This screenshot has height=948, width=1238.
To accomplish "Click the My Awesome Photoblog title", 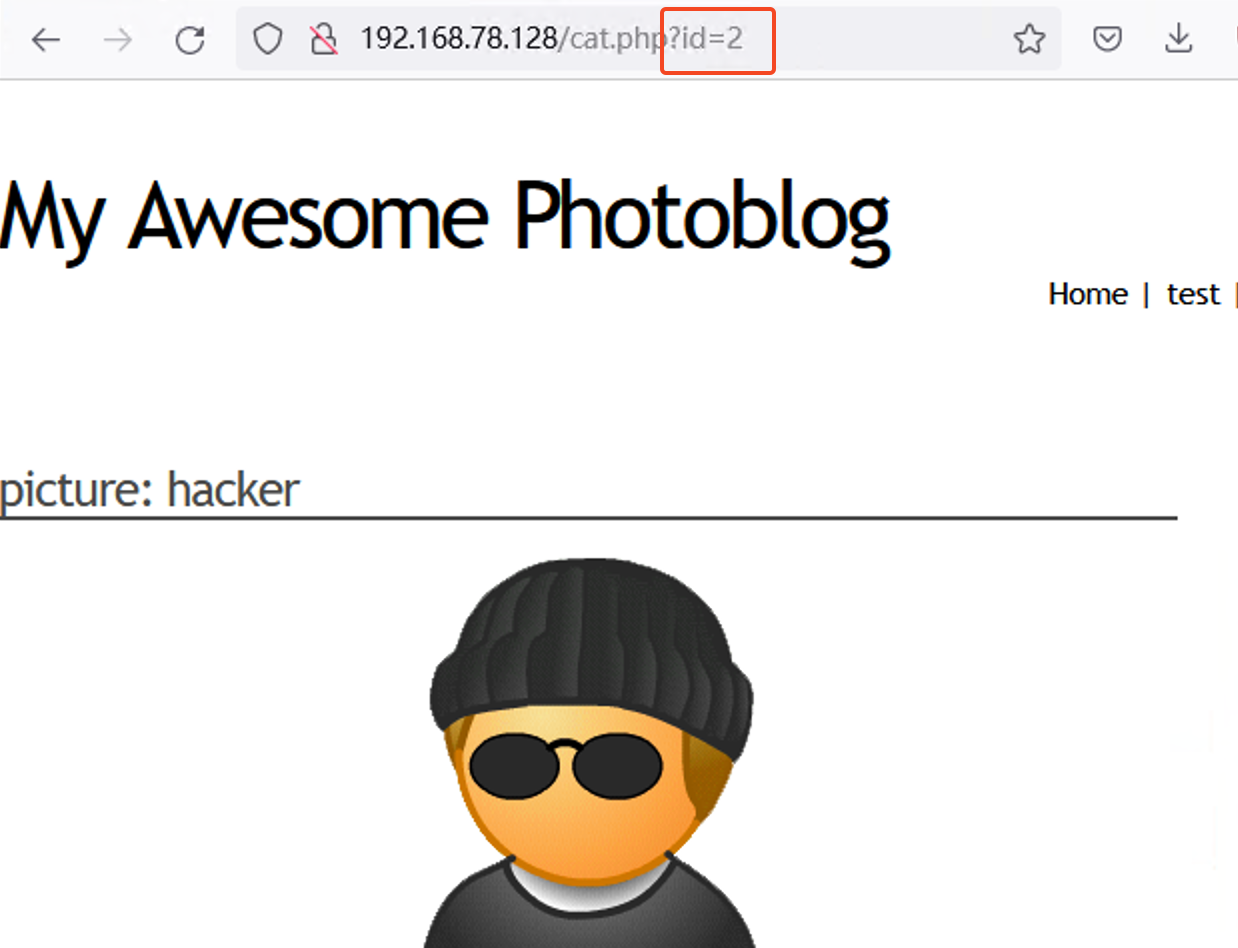I will [x=444, y=217].
